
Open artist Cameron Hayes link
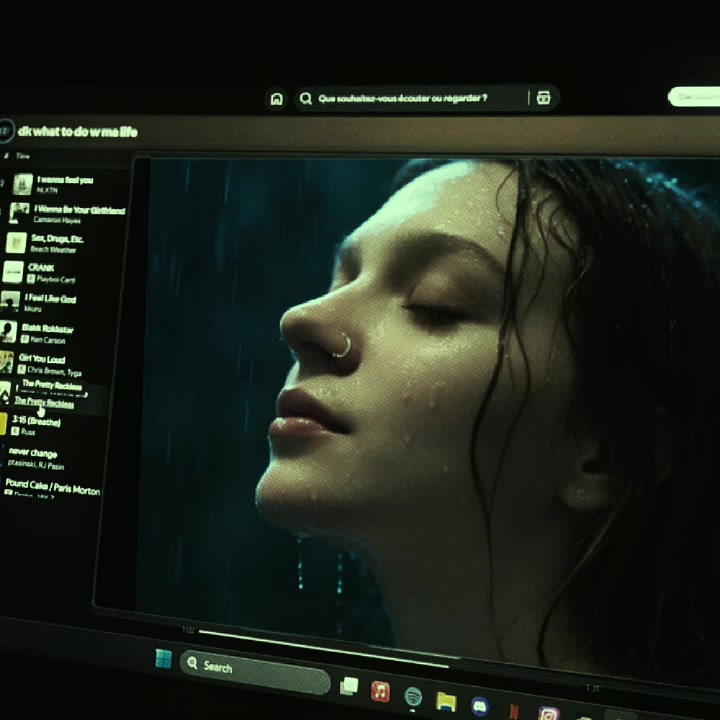57,220
